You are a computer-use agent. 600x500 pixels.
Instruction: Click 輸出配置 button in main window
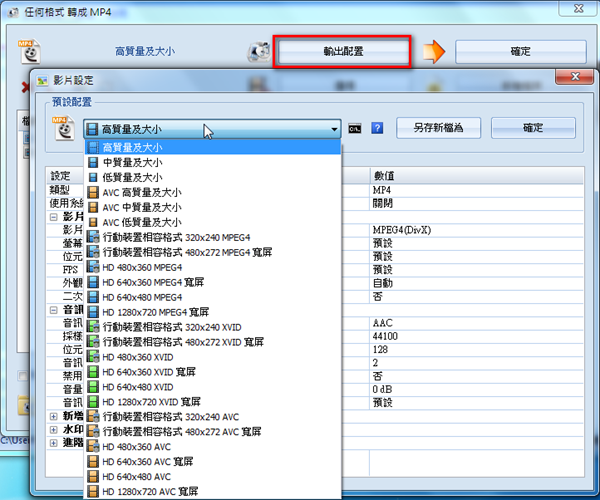point(343,52)
